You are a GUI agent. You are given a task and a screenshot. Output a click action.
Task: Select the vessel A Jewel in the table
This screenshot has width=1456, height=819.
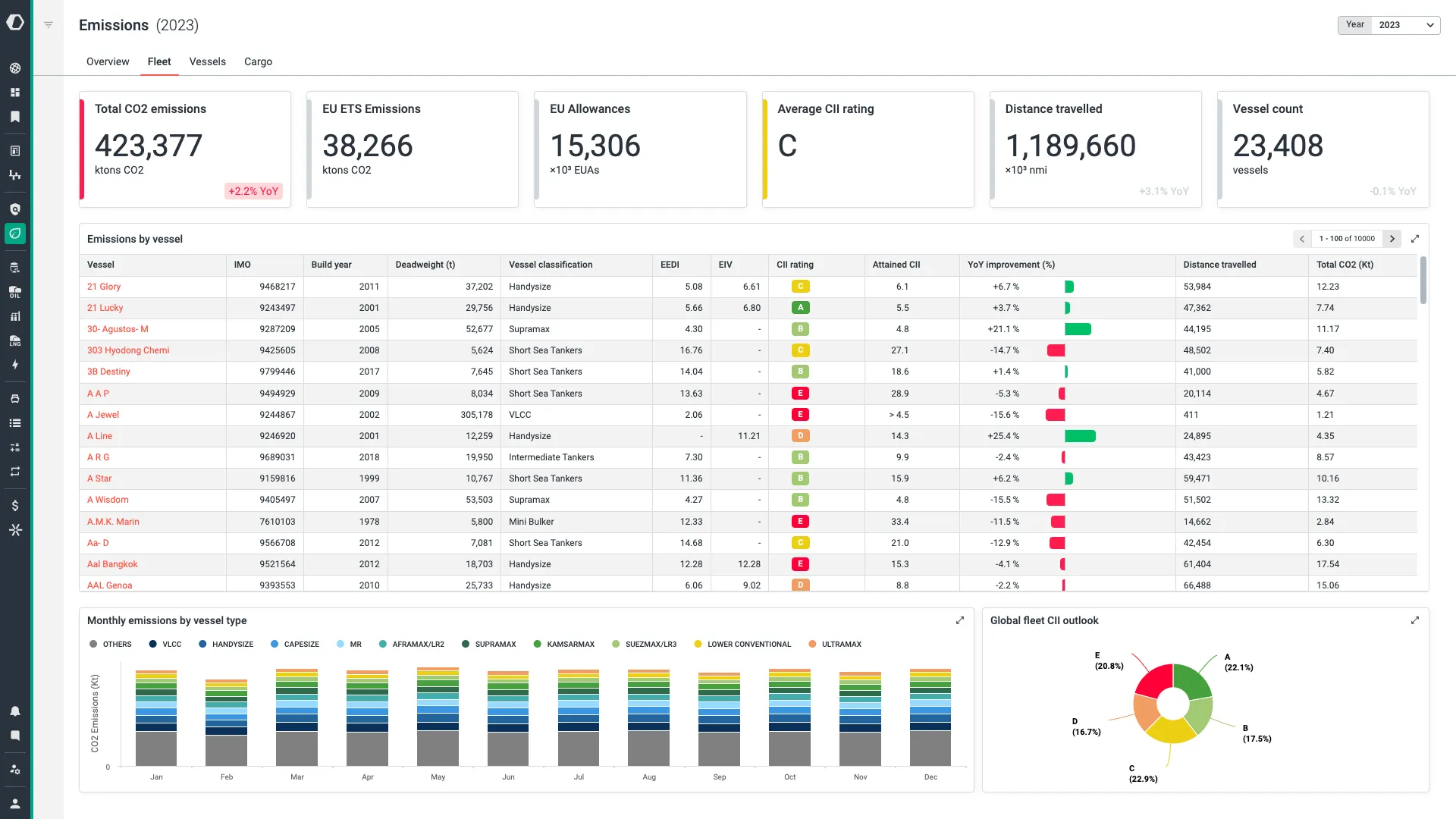102,415
